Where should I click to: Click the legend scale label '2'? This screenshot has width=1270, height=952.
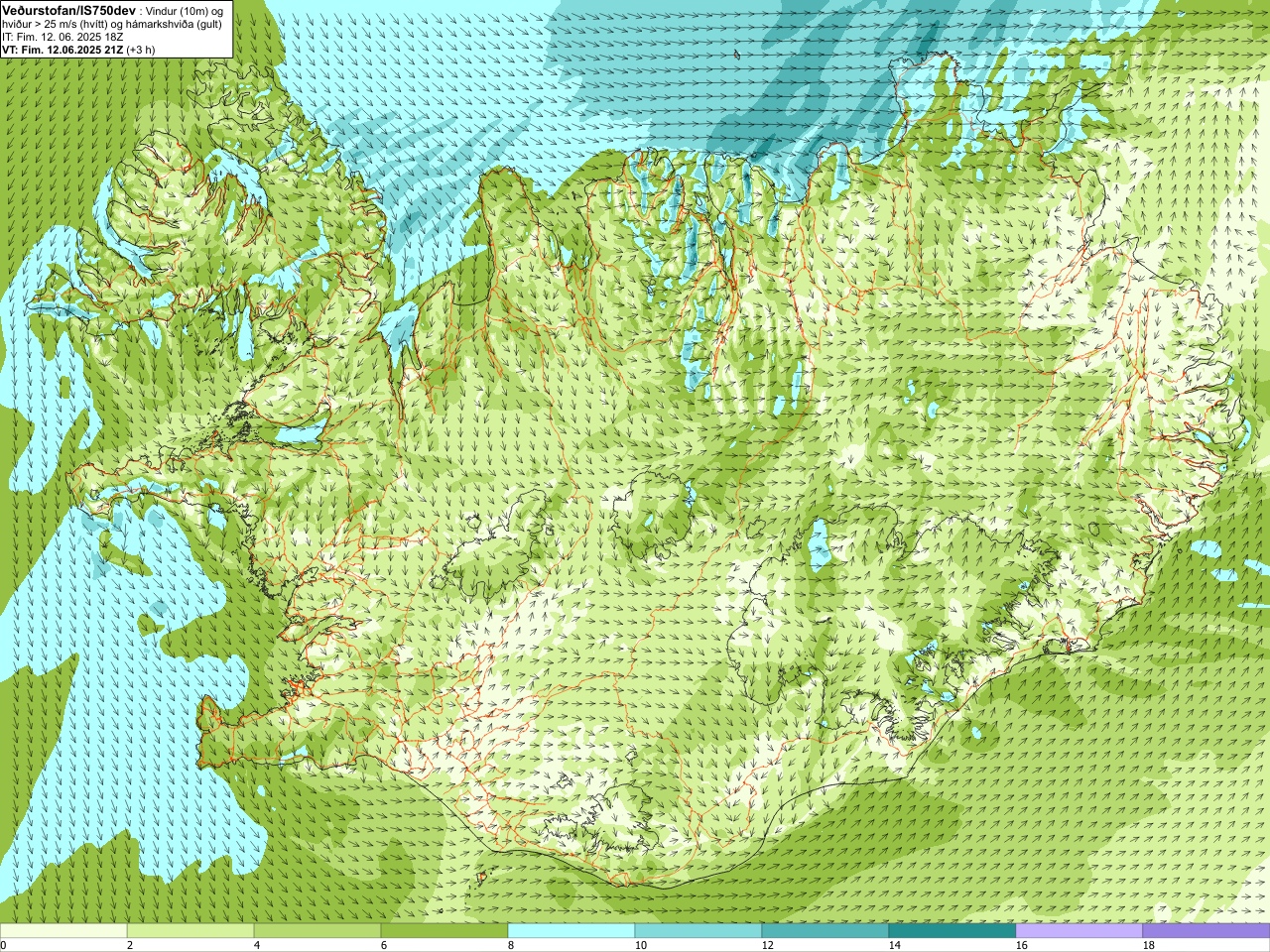point(130,945)
